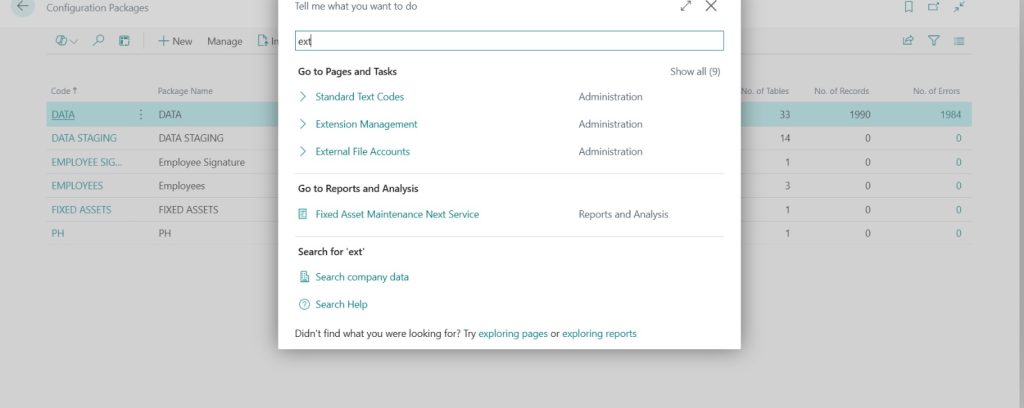Click Show all (9) results link
Viewport: 1024px width, 408px height.
[695, 72]
